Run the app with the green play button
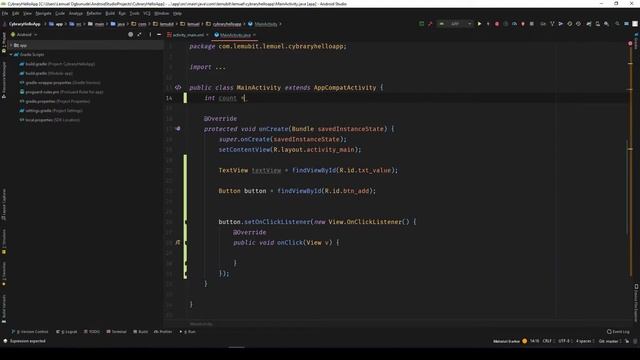 [x=479, y=24]
